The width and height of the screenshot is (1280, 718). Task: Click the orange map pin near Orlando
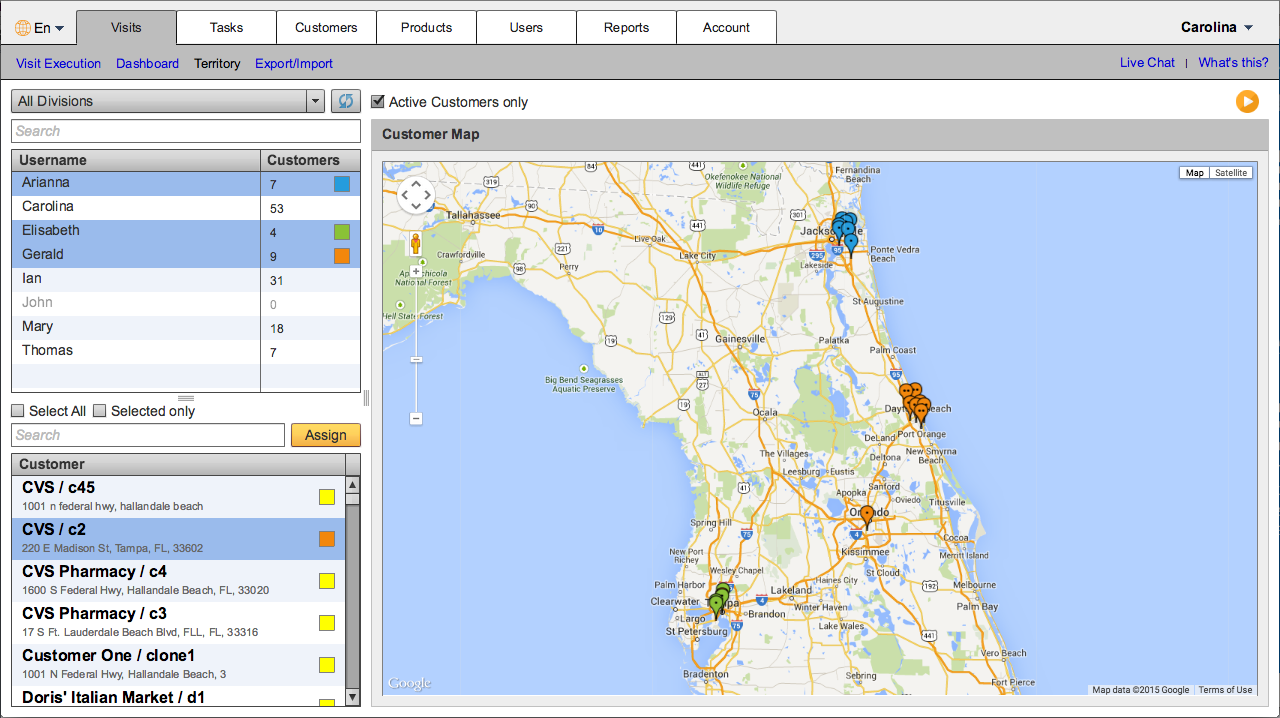pyautogui.click(x=867, y=515)
